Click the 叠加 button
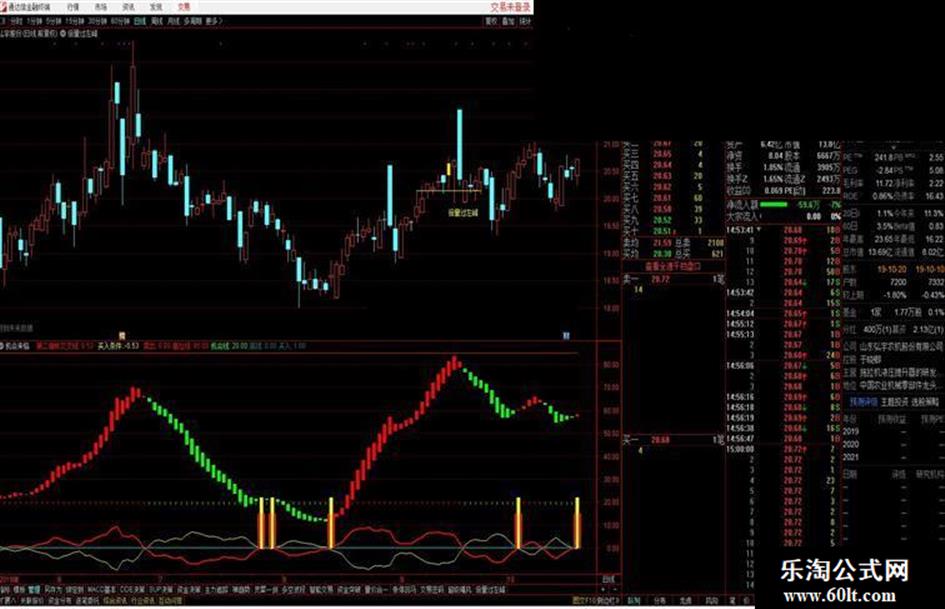The image size is (945, 609). tap(509, 21)
